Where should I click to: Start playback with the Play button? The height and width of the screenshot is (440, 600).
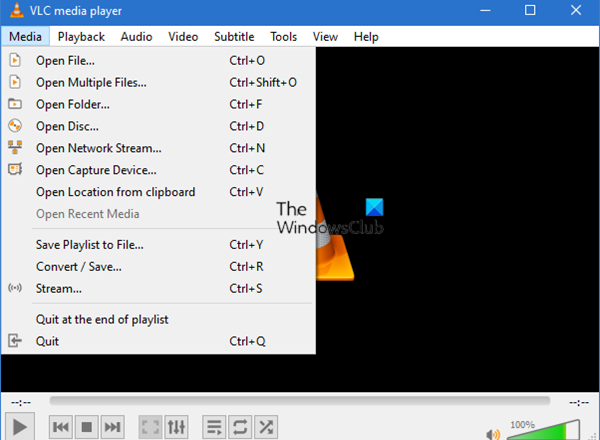pos(20,426)
